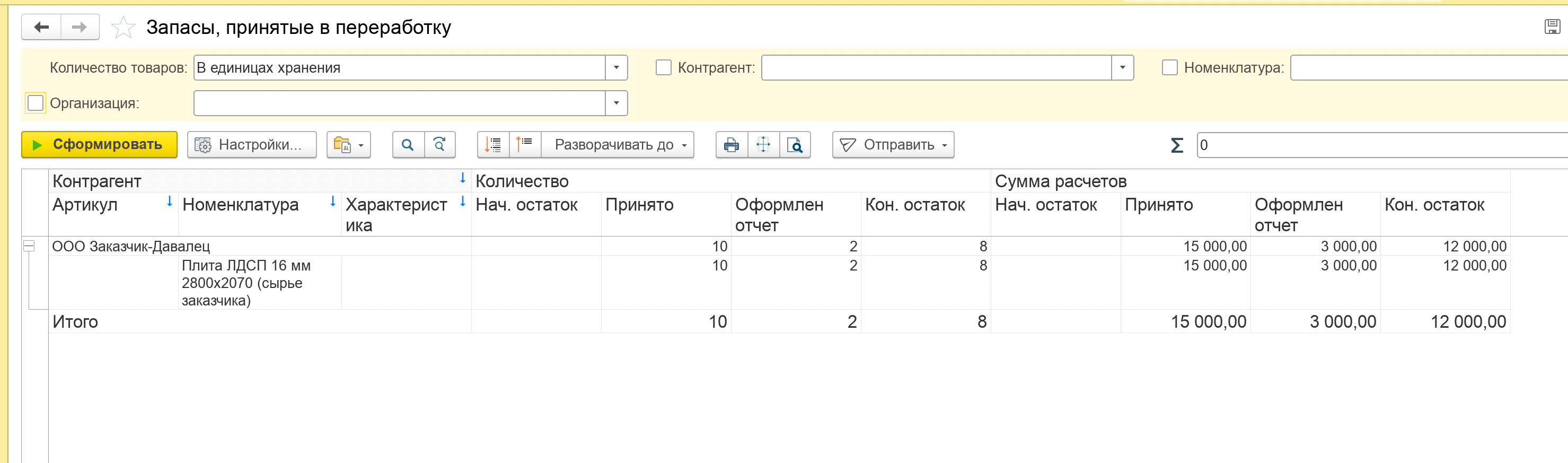Click the Итого total row label
Viewport: 1568px width, 463px height.
75,322
